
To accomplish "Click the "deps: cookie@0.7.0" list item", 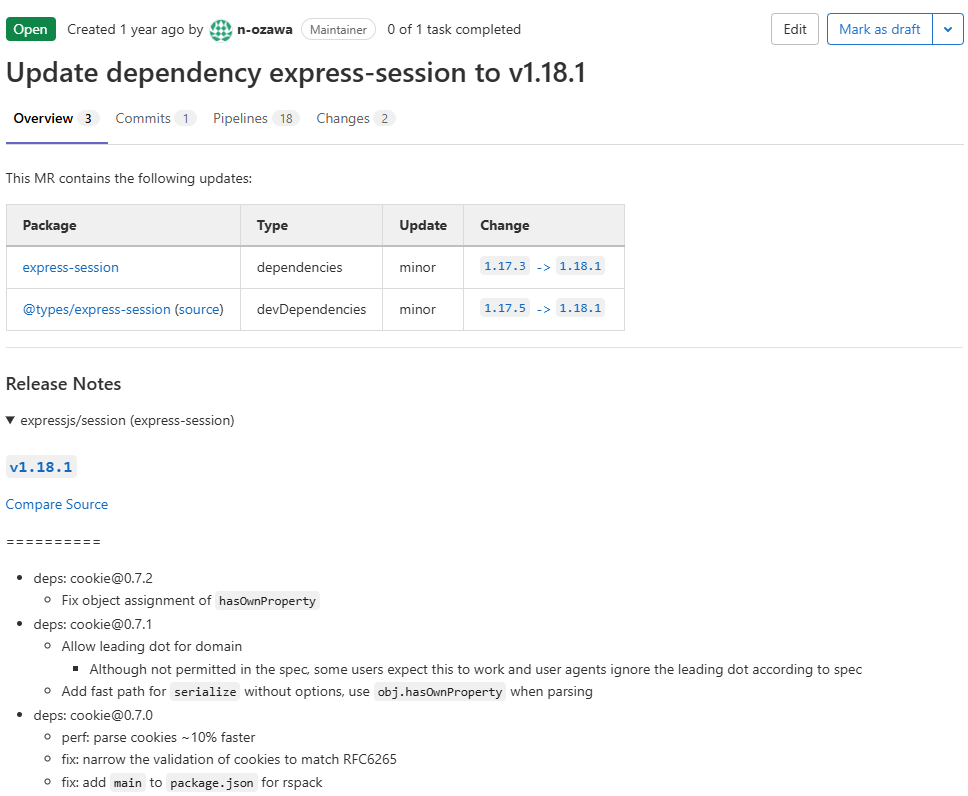I will 93,715.
